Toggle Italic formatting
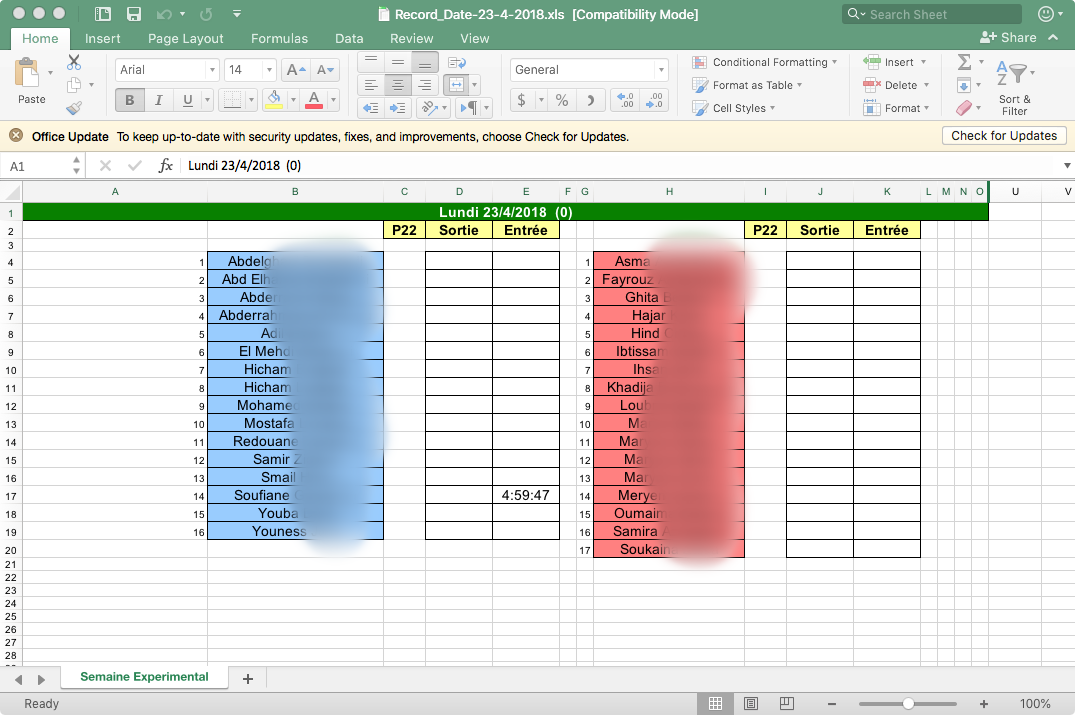 point(158,101)
